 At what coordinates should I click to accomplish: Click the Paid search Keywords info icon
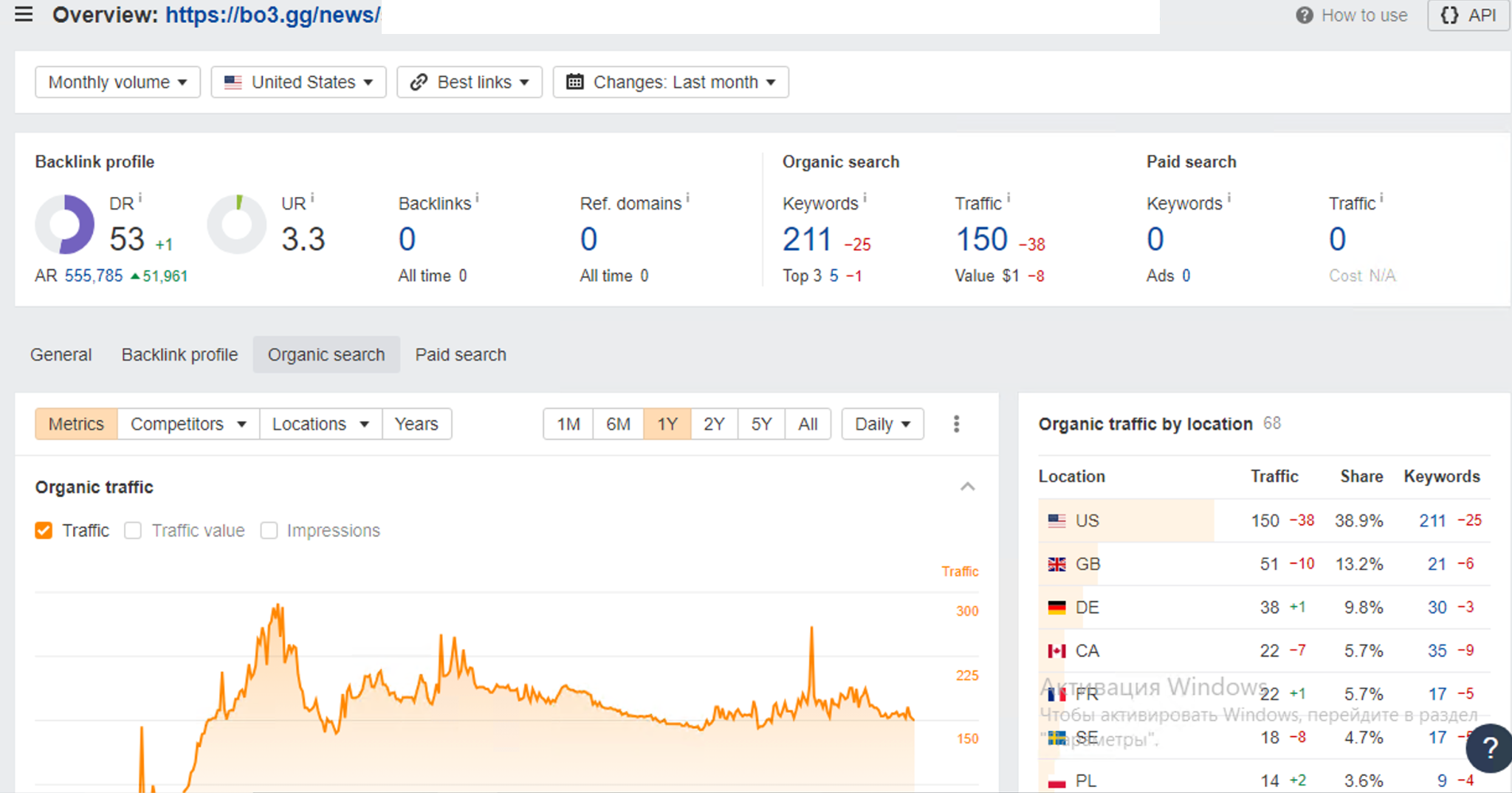pyautogui.click(x=1228, y=199)
